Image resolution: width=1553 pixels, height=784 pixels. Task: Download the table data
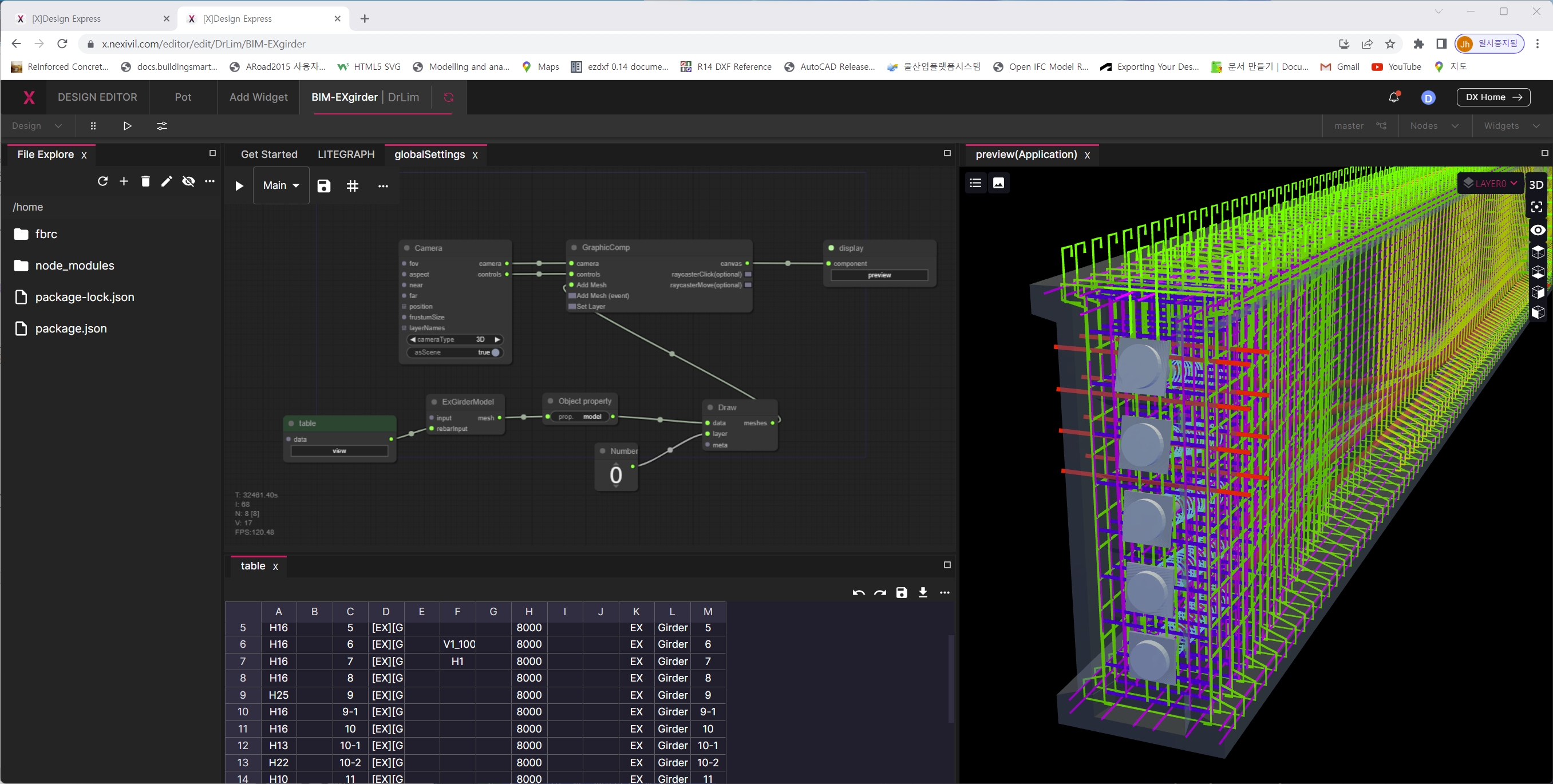[x=923, y=593]
